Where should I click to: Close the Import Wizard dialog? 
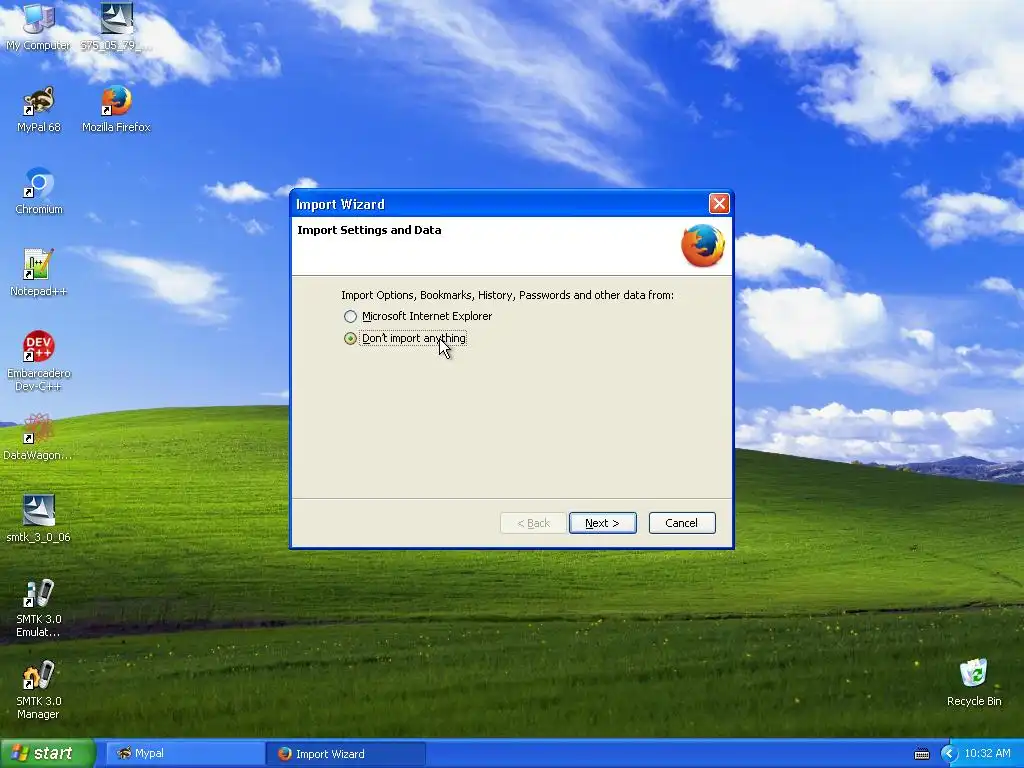tap(719, 204)
